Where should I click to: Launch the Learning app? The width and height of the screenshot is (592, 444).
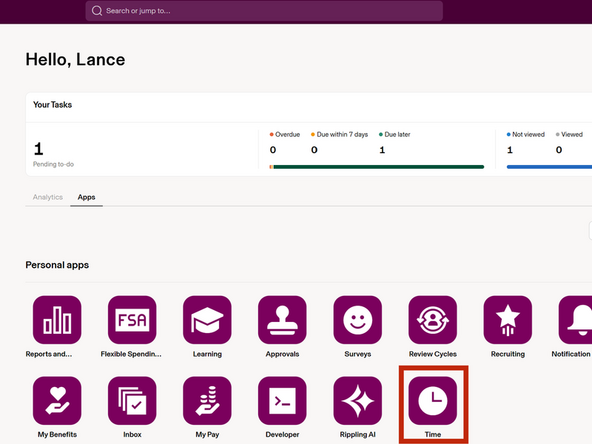coord(207,320)
